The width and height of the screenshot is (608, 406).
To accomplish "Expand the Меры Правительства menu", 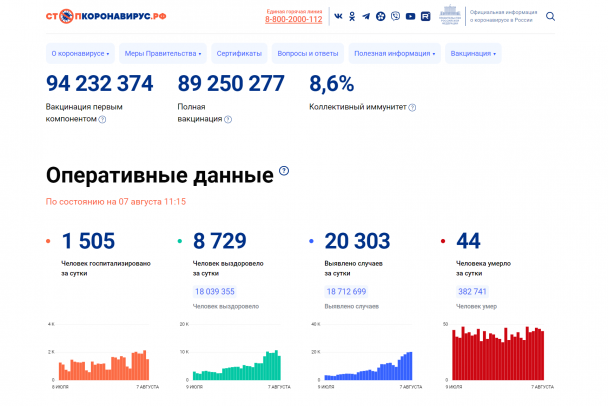I will tap(163, 54).
